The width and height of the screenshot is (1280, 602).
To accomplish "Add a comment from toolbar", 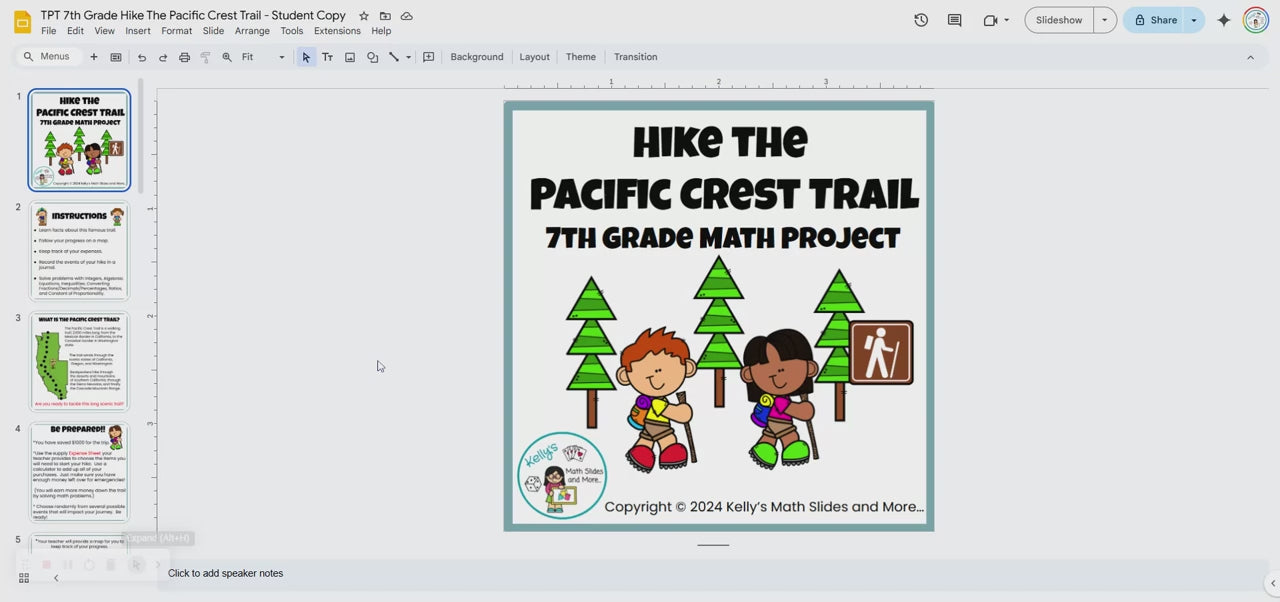I will click(x=429, y=57).
